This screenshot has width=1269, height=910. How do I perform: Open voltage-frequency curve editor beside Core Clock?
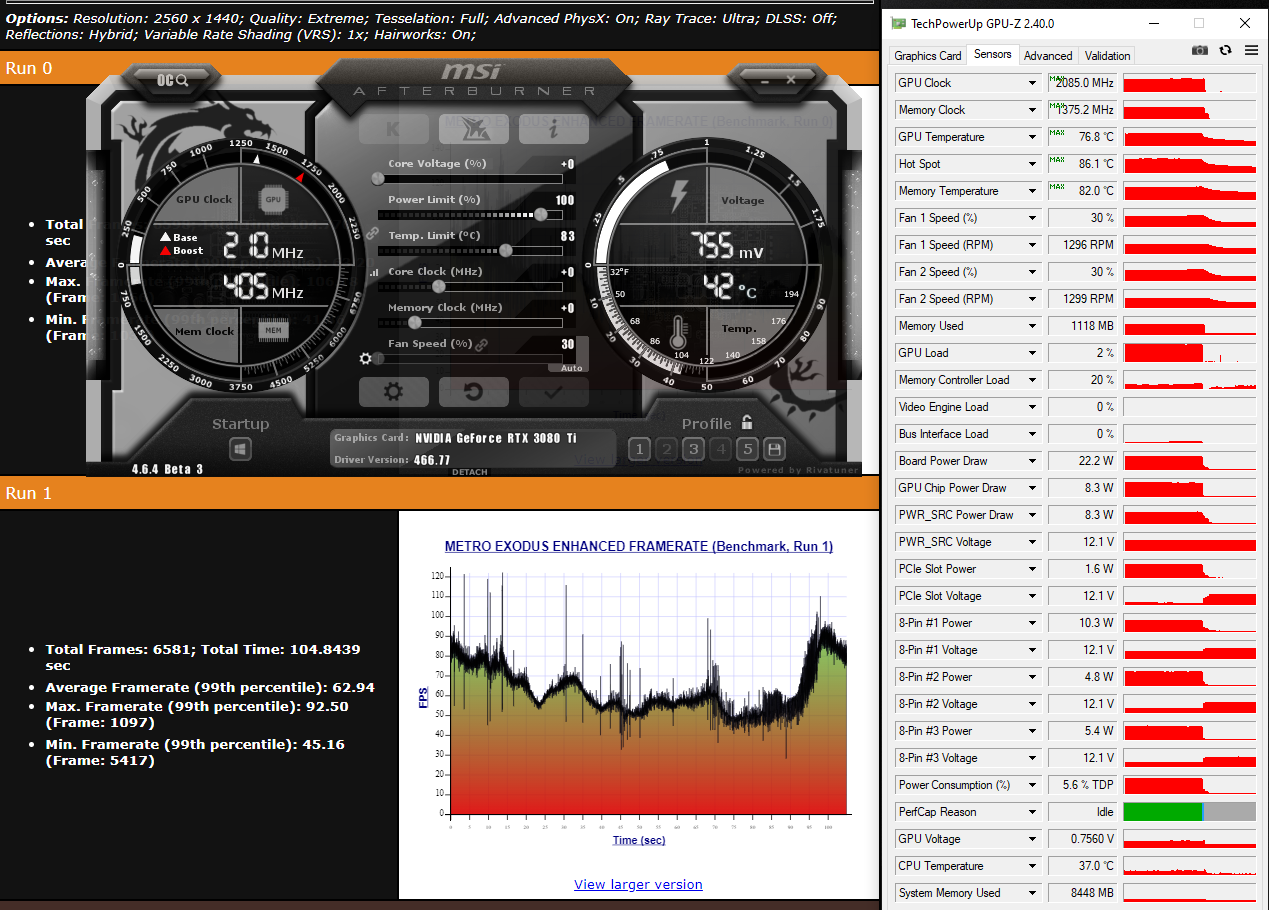click(375, 272)
